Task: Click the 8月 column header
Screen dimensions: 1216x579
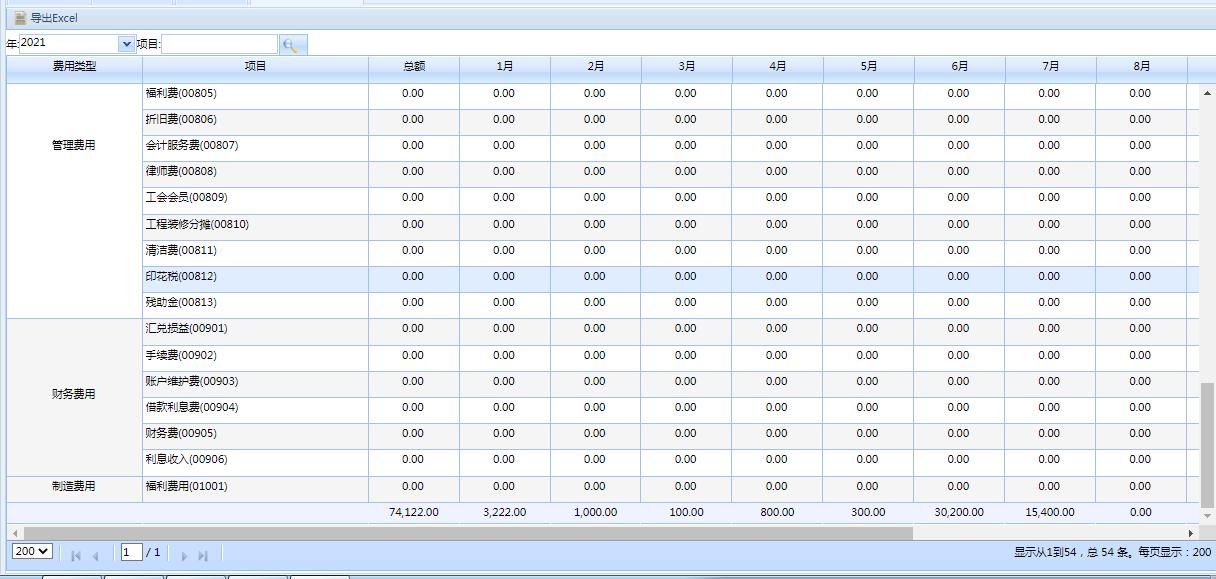Action: [1142, 67]
